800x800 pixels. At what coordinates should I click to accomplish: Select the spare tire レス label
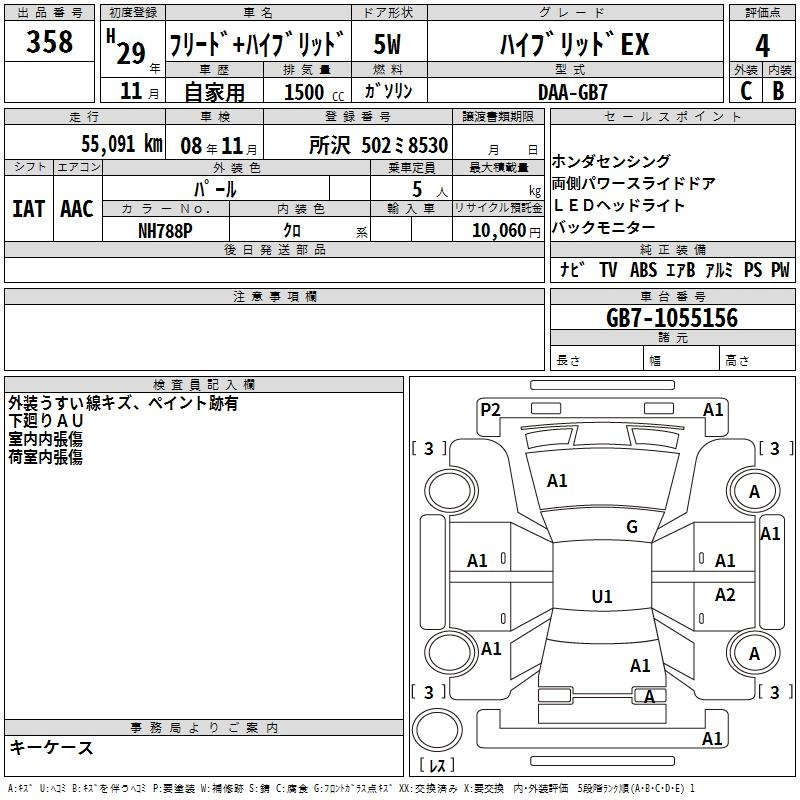(x=437, y=765)
